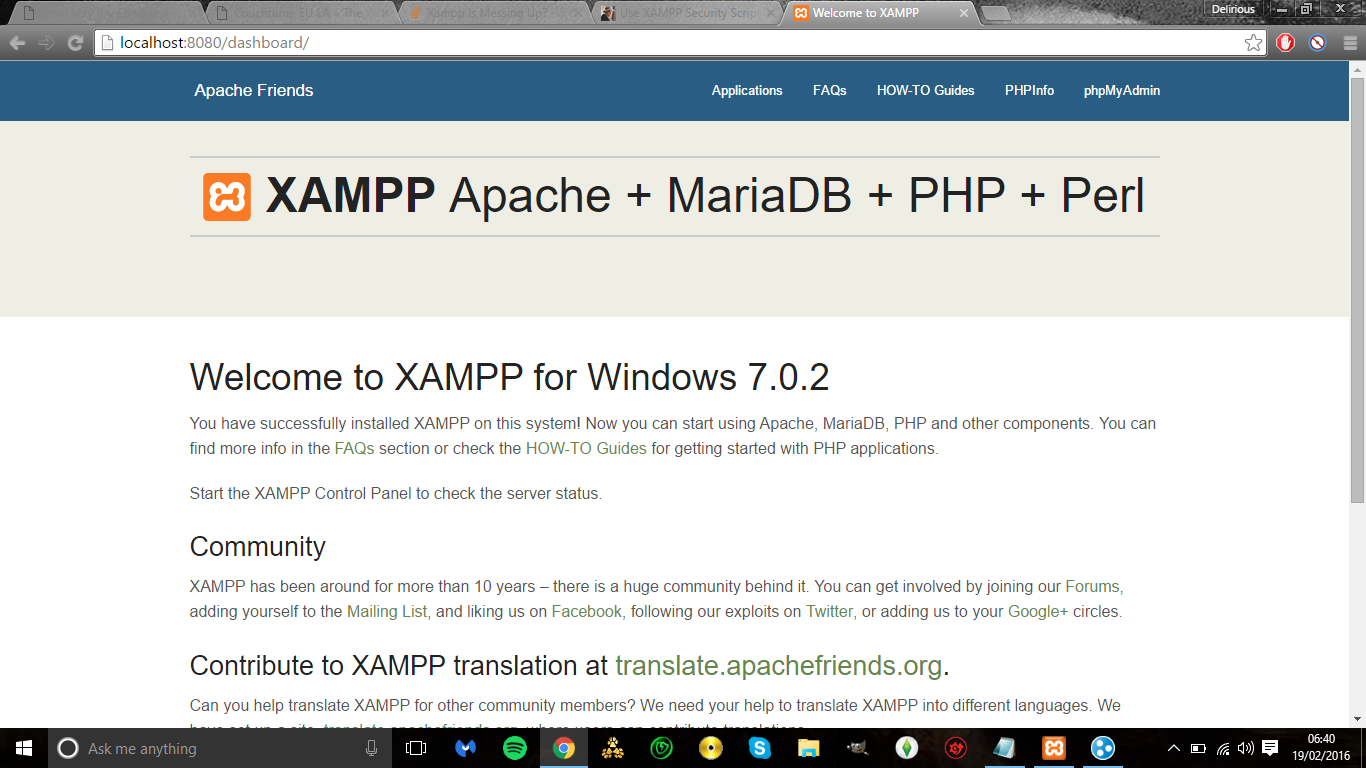Screen dimensions: 1366x768
Task: Open Task View on the taskbar
Action: click(x=416, y=748)
